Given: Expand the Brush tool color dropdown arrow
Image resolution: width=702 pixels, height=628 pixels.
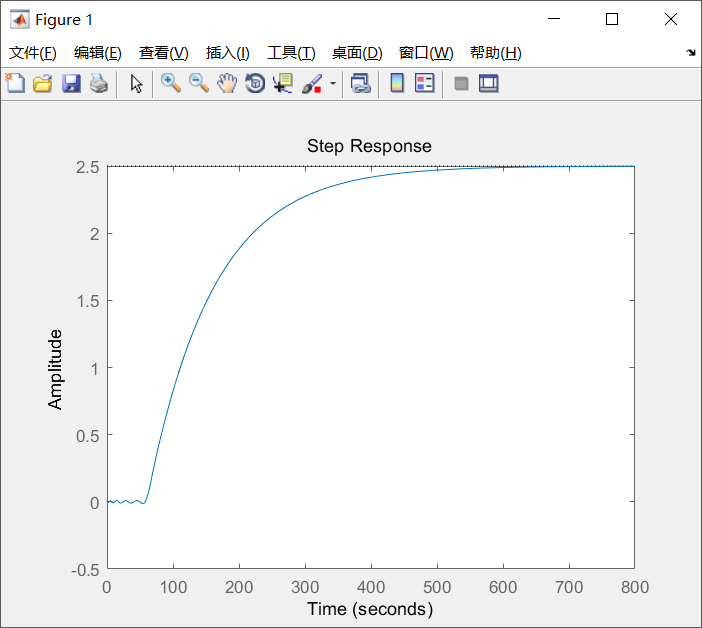Looking at the screenshot, I should click(x=333, y=84).
